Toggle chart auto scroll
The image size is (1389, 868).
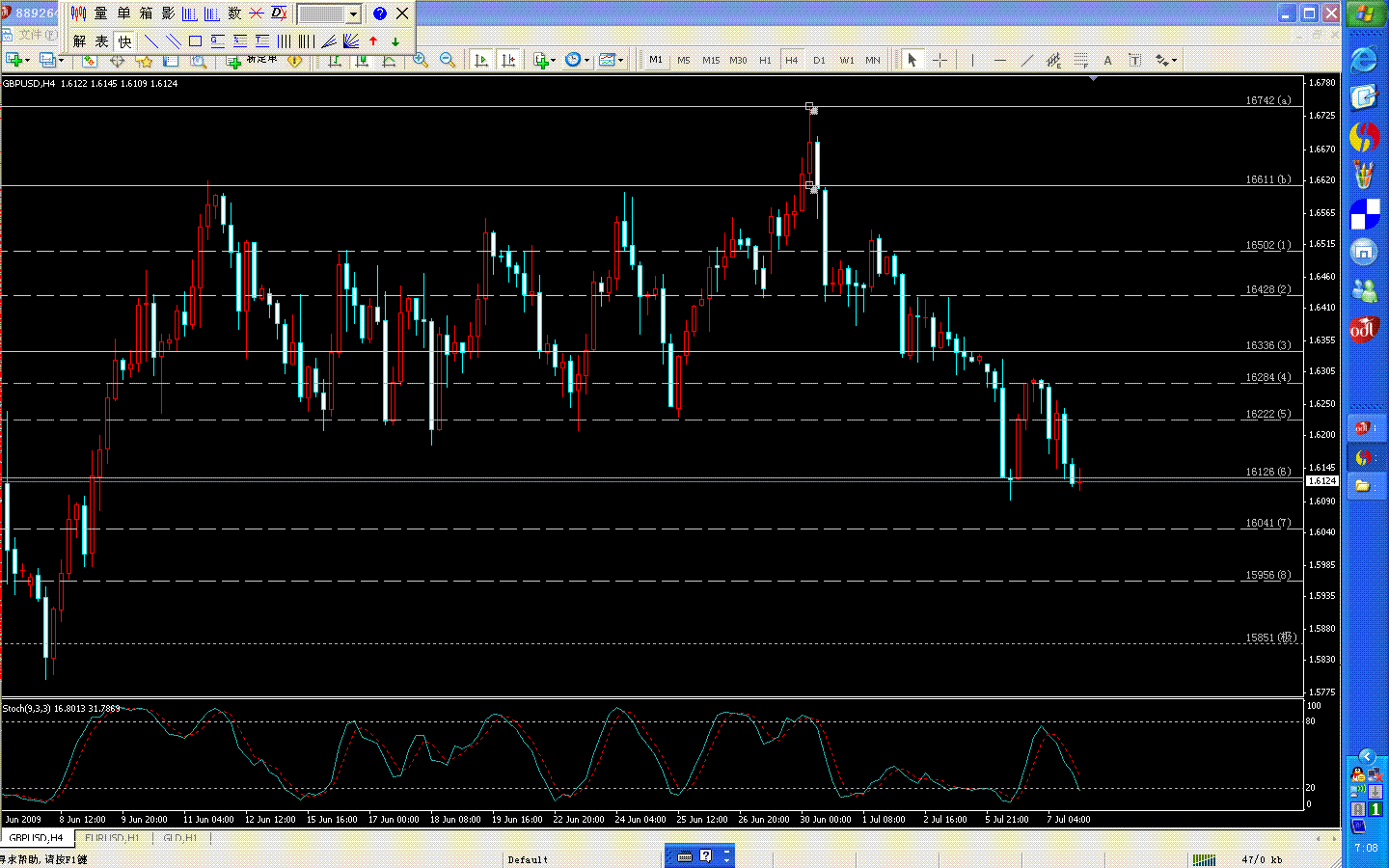481,60
